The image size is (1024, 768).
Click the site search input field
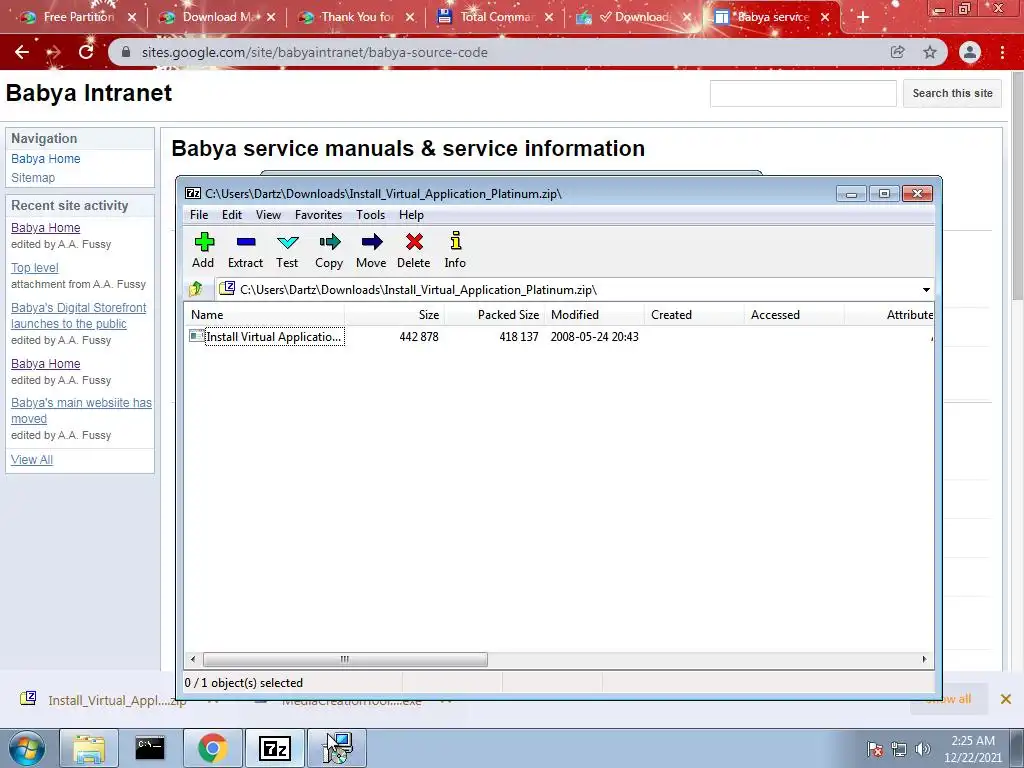[x=803, y=93]
